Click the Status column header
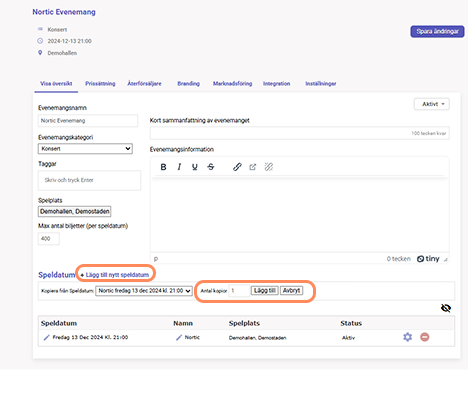 (351, 323)
